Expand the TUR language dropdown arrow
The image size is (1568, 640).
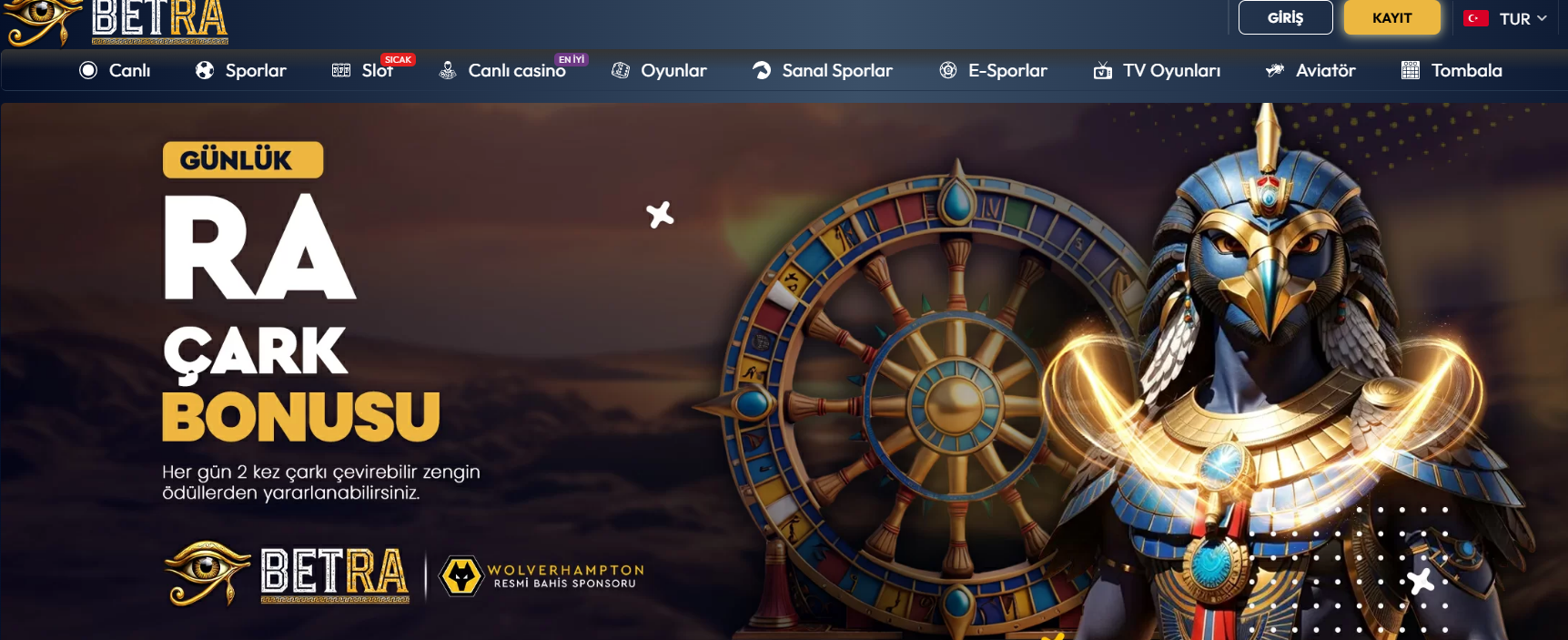point(1542,18)
